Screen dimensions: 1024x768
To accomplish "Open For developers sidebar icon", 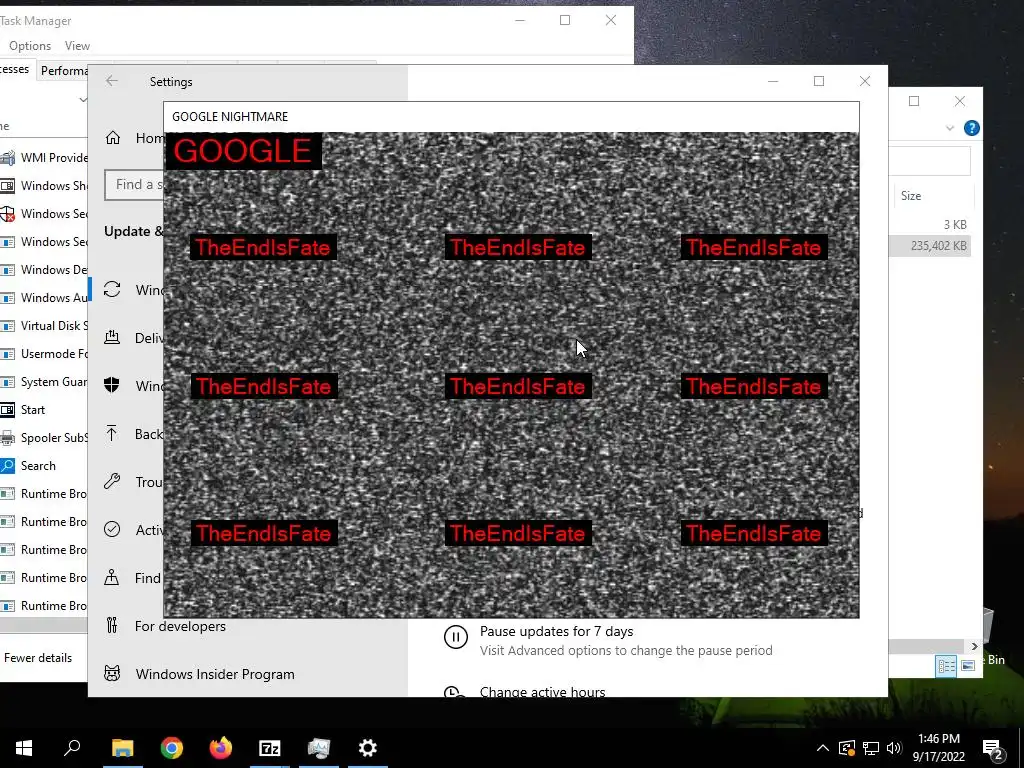I will pos(112,626).
